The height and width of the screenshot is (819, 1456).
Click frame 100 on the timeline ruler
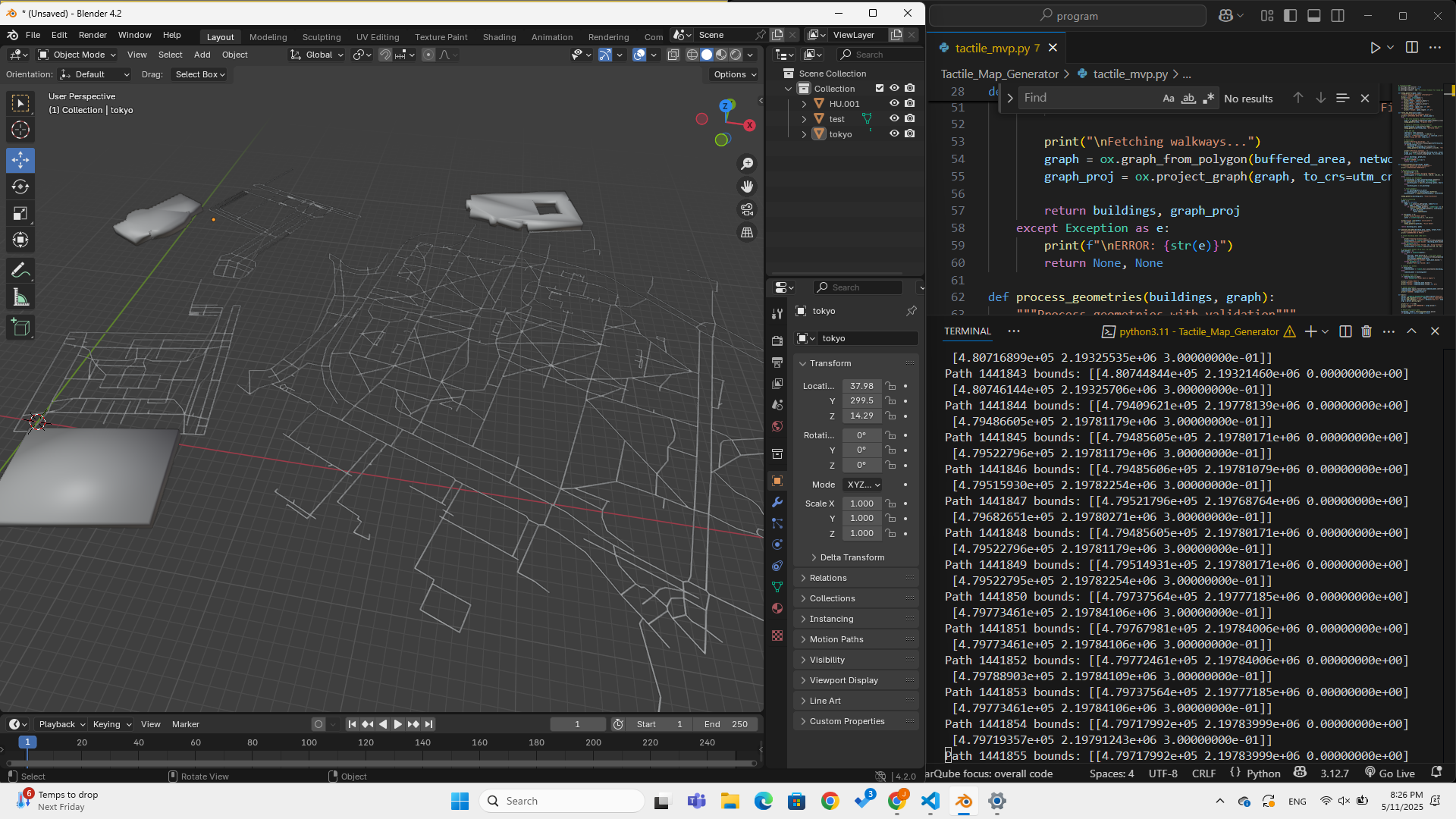pyautogui.click(x=309, y=743)
